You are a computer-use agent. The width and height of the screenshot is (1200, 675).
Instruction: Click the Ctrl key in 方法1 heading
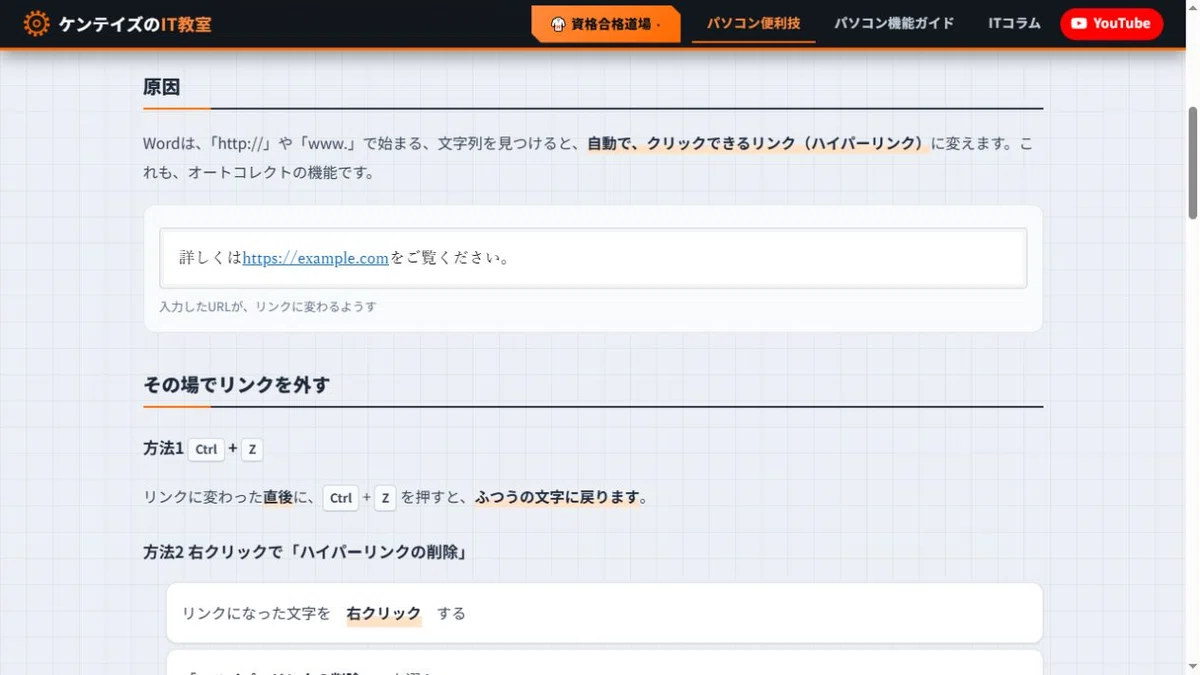click(x=206, y=449)
